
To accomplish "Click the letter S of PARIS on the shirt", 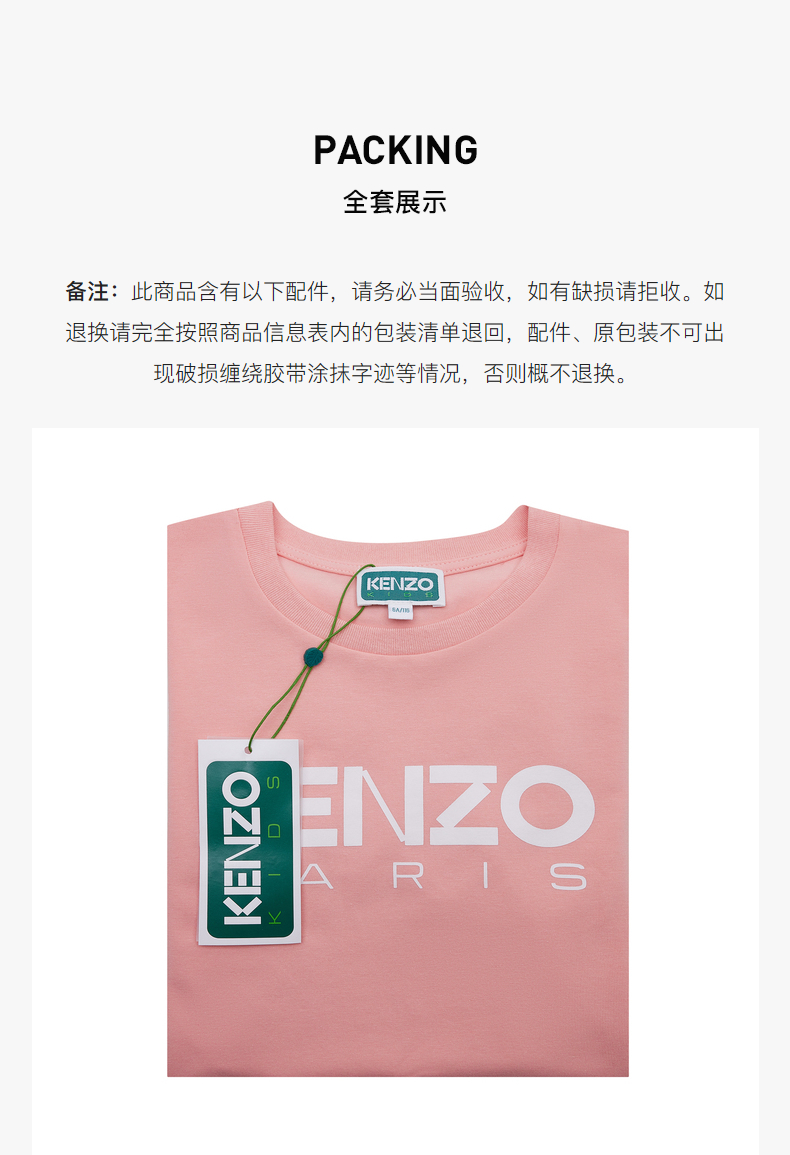I will point(569,876).
